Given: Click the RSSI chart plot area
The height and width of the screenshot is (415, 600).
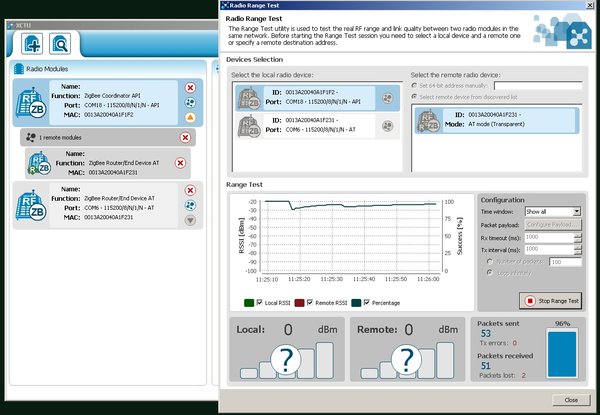Looking at the screenshot, I should click(352, 236).
